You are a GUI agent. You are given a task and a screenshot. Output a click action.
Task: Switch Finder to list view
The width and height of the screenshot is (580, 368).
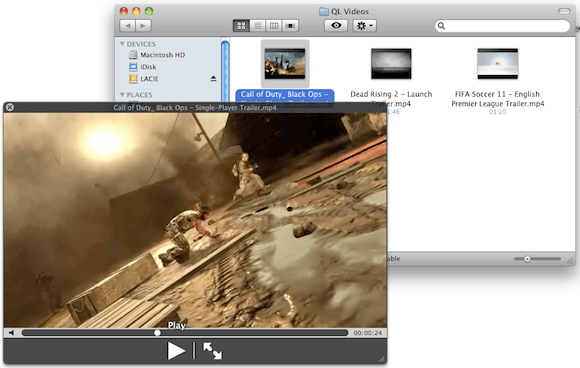click(x=257, y=26)
